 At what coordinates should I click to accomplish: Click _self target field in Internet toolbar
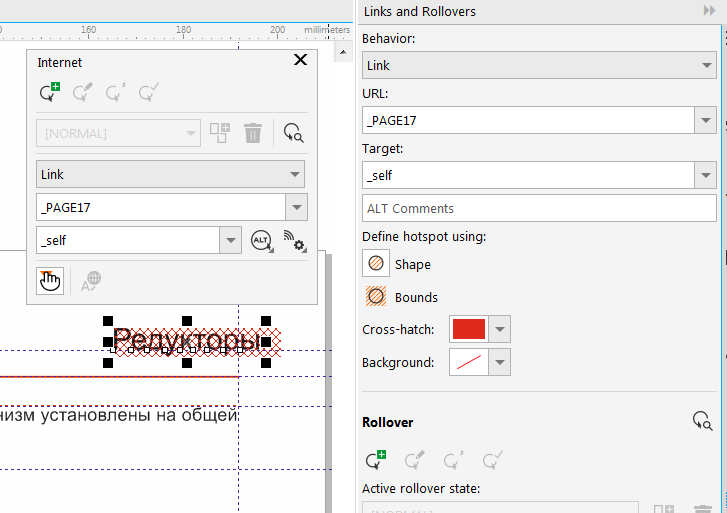(128, 240)
